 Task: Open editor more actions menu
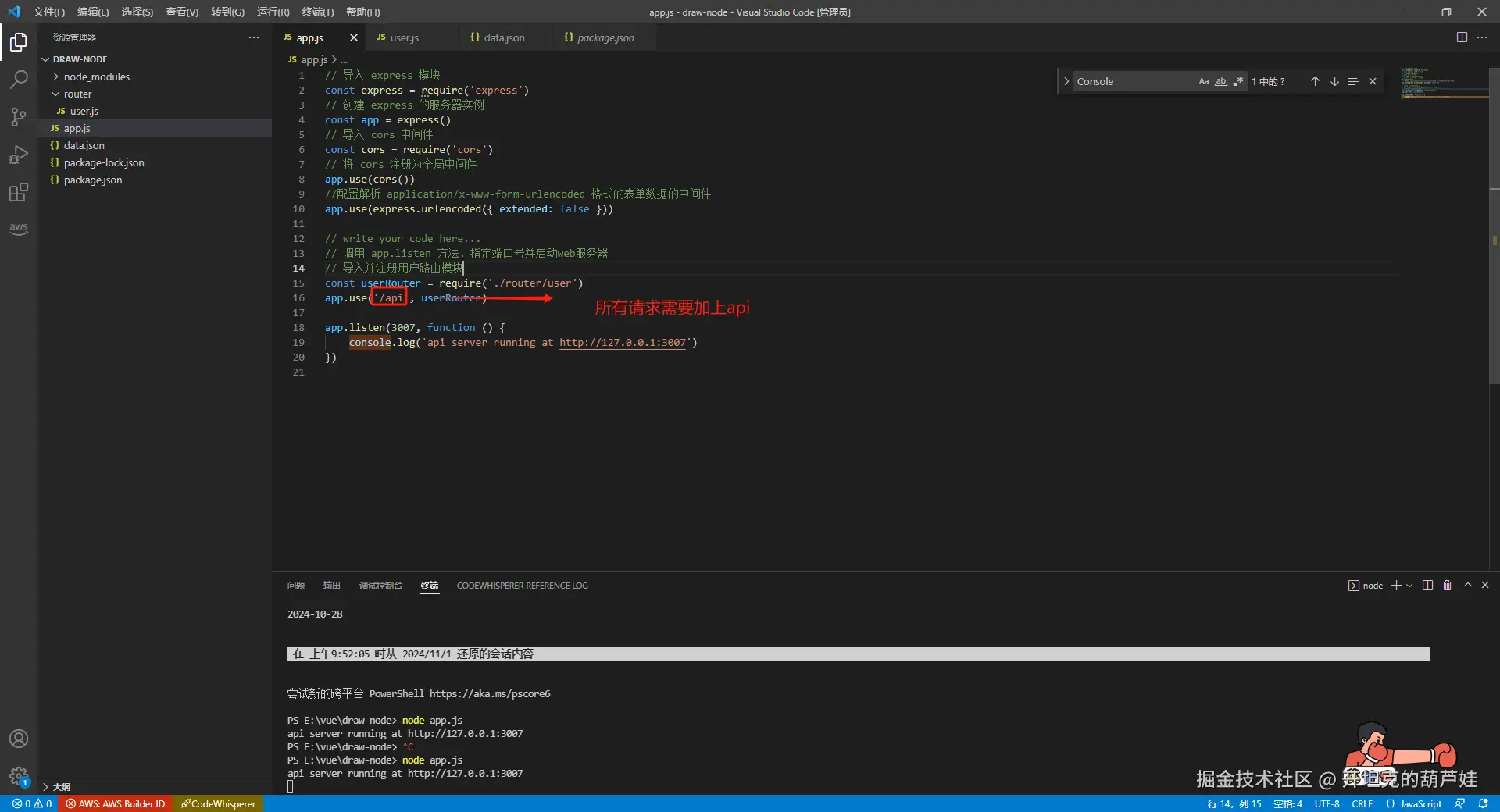[x=1482, y=37]
